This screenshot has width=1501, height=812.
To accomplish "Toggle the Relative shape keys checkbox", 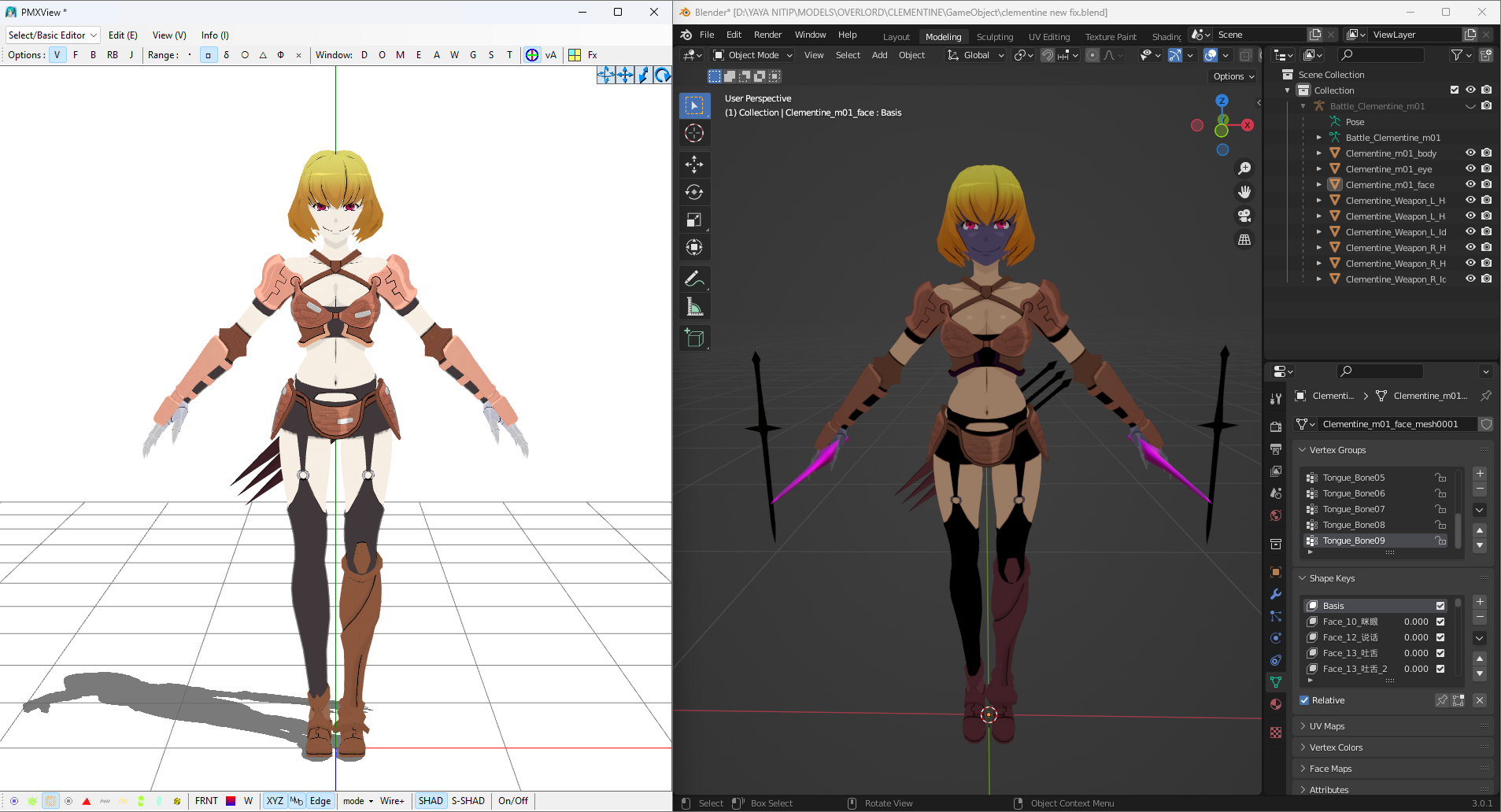I will pyautogui.click(x=1304, y=700).
